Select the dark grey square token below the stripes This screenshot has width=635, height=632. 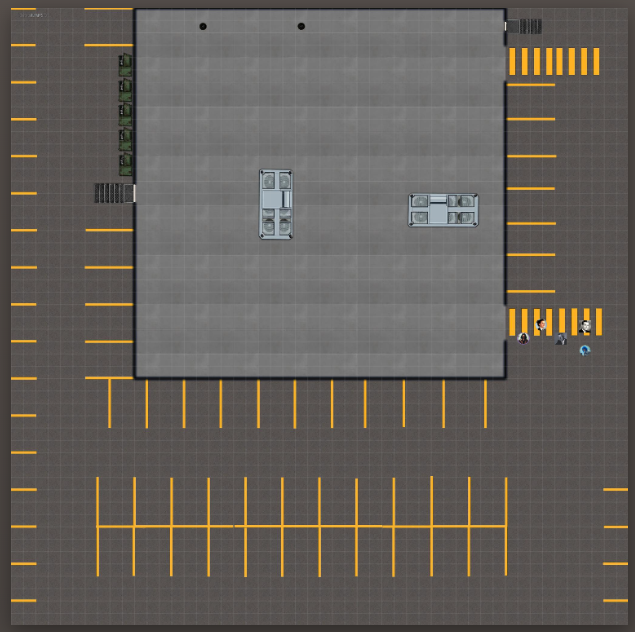coord(561,339)
